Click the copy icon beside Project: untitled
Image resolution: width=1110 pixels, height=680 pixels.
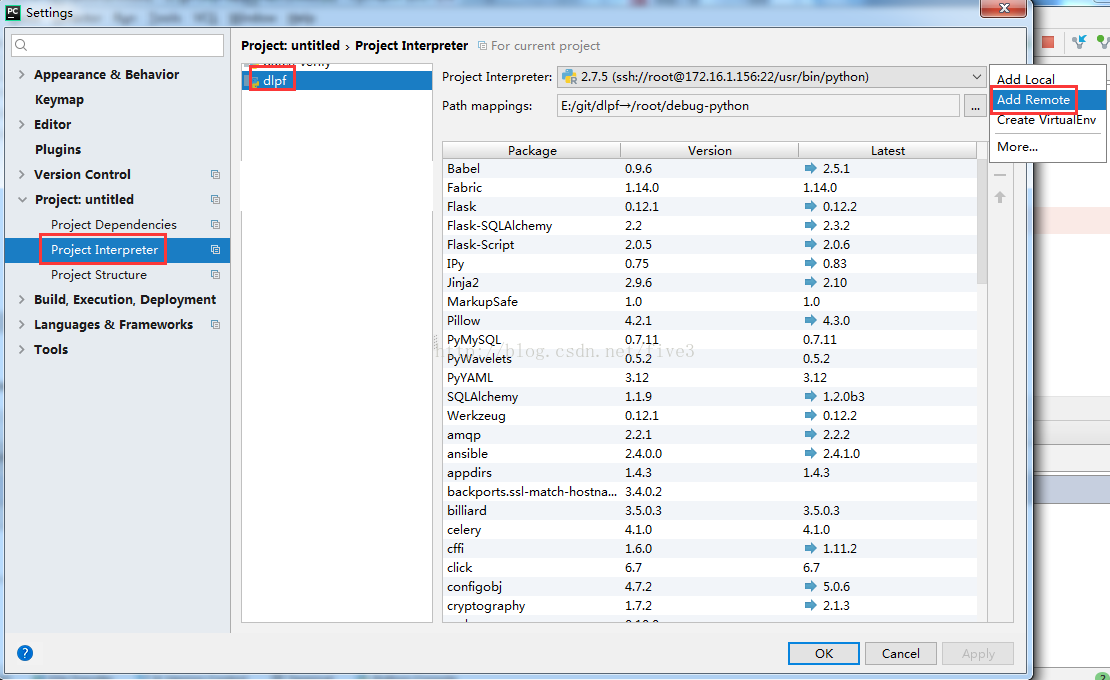pyautogui.click(x=215, y=200)
